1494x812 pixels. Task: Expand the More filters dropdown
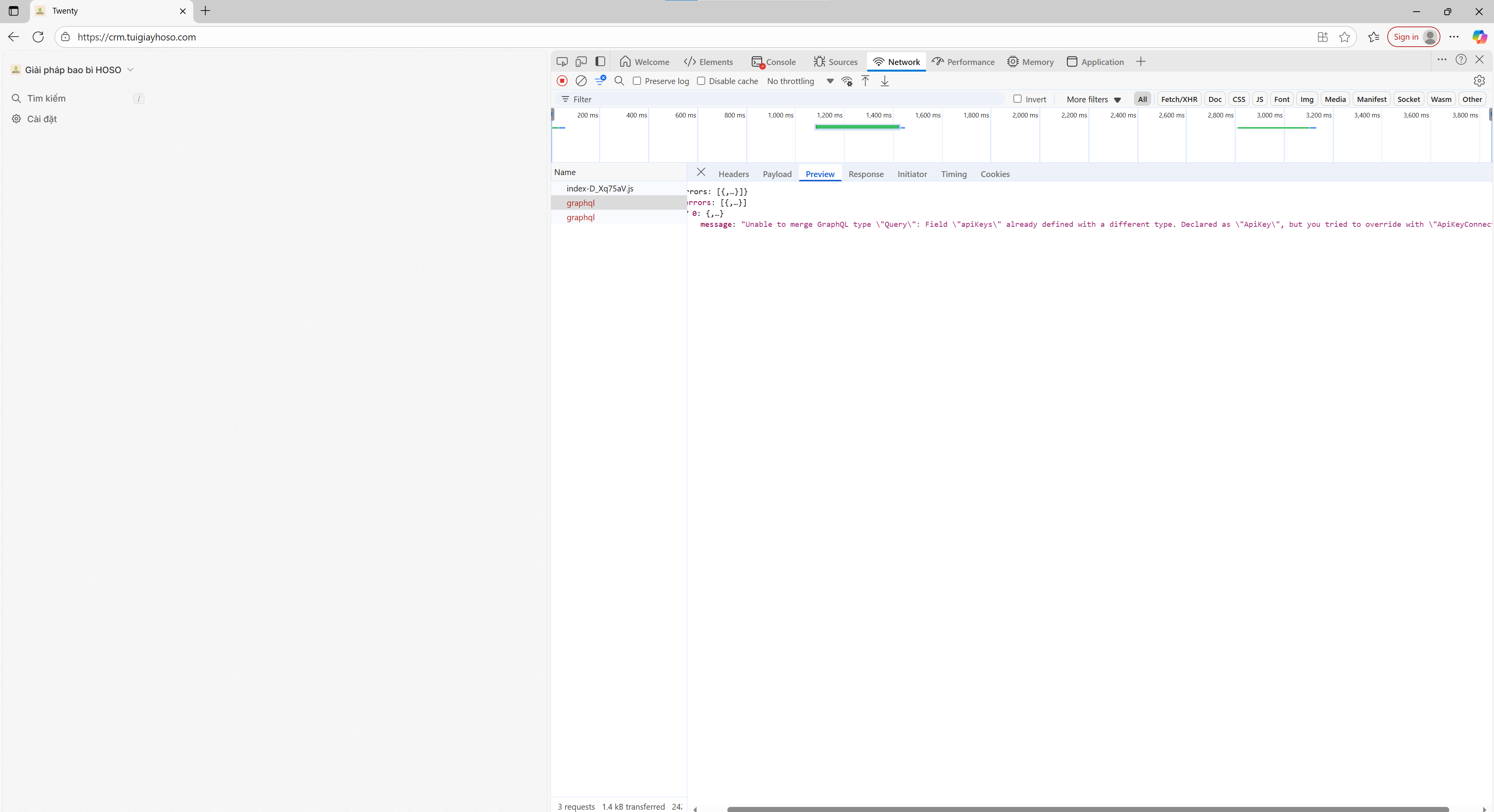[1093, 99]
